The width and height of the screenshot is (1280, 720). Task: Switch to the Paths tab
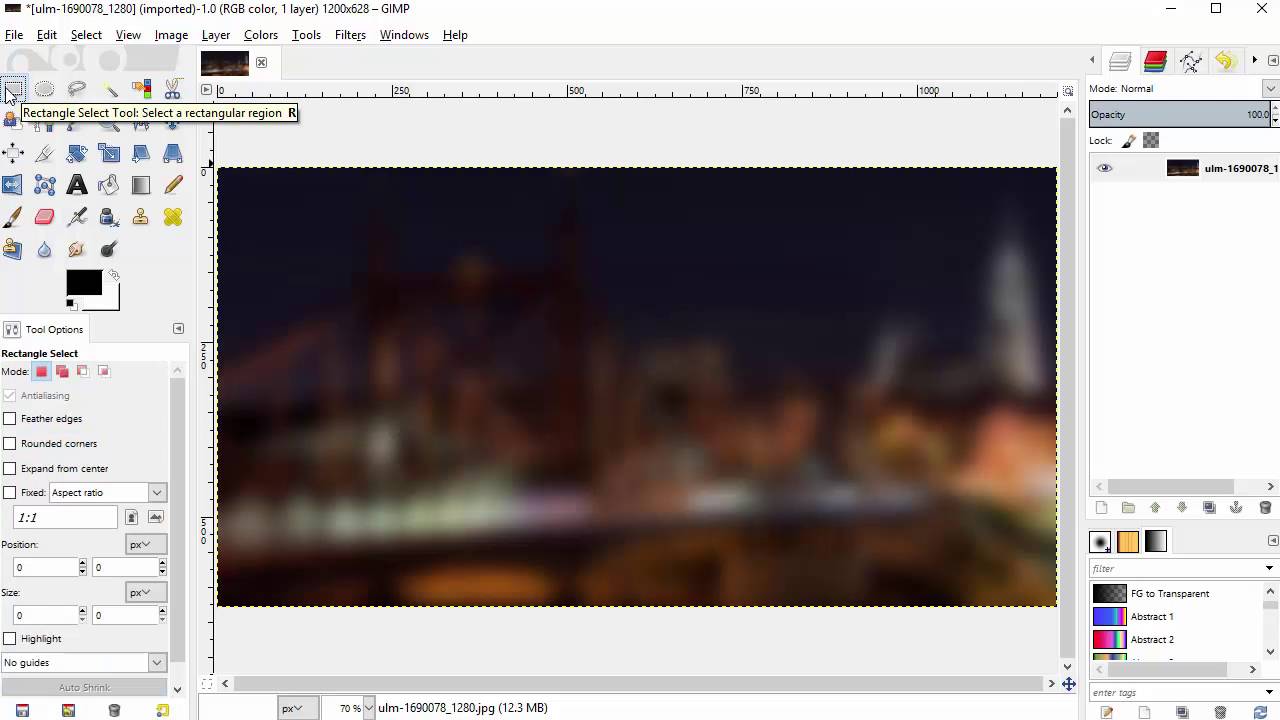pos(1190,61)
